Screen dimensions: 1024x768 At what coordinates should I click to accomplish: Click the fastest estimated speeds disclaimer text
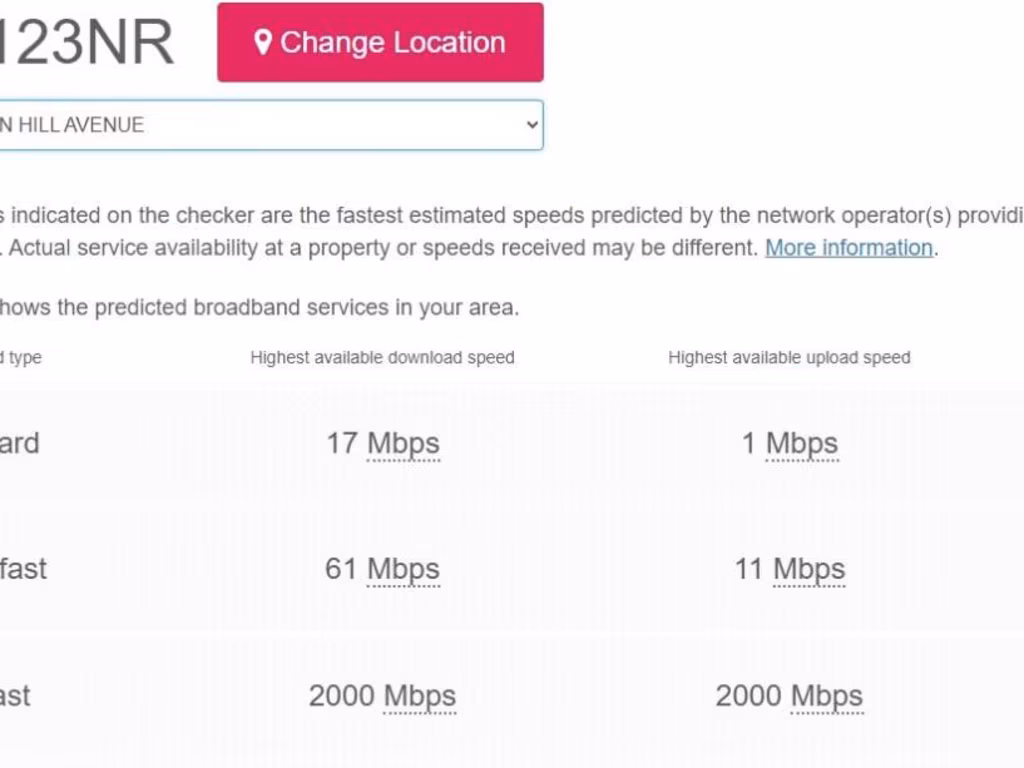point(500,215)
